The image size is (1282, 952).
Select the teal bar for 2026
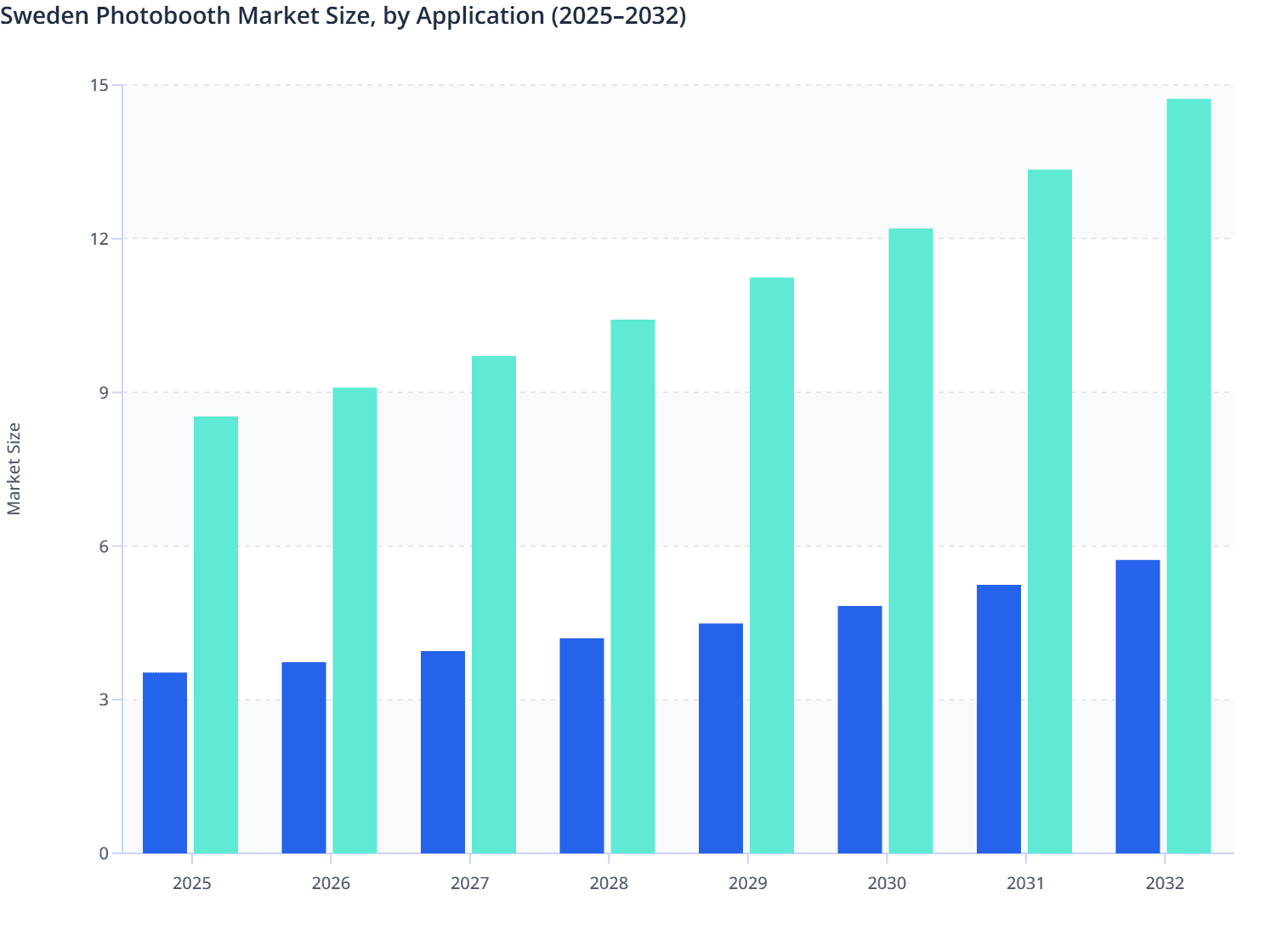[x=355, y=620]
